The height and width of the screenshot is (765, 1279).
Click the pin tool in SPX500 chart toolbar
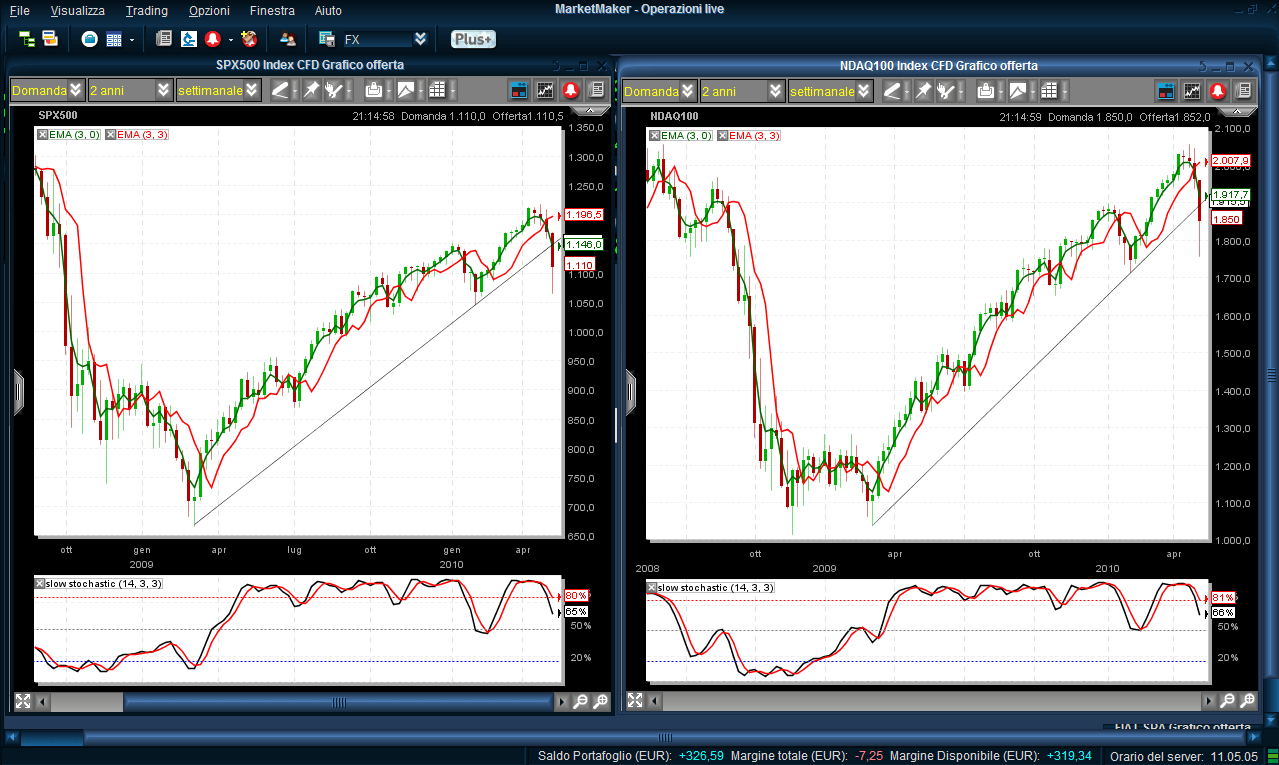(311, 90)
